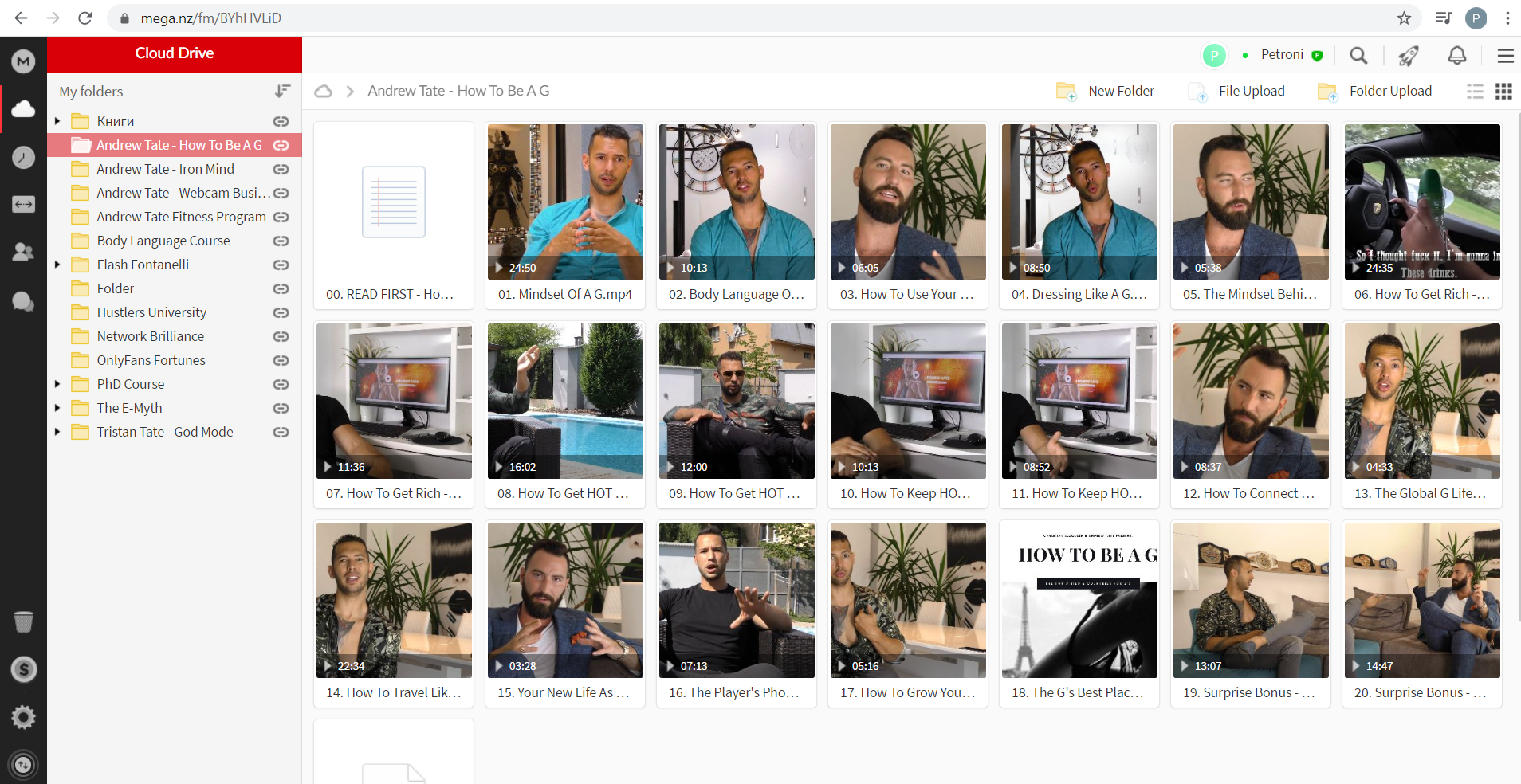Play video 02. Body Language
This screenshot has width=1521, height=784.
point(737,215)
